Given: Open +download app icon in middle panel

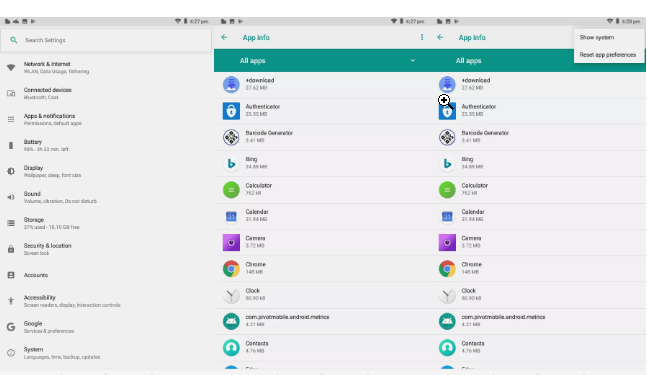Looking at the screenshot, I should pos(231,84).
